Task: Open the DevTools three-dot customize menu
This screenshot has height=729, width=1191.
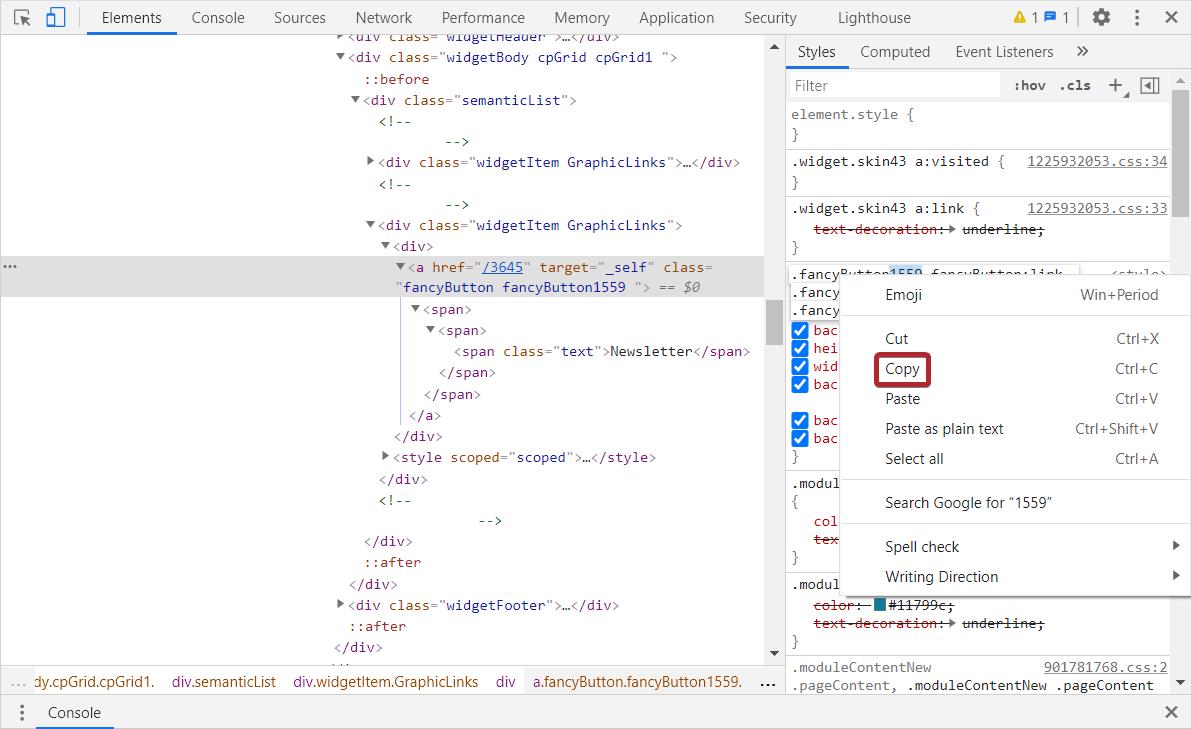Action: click(x=1136, y=17)
